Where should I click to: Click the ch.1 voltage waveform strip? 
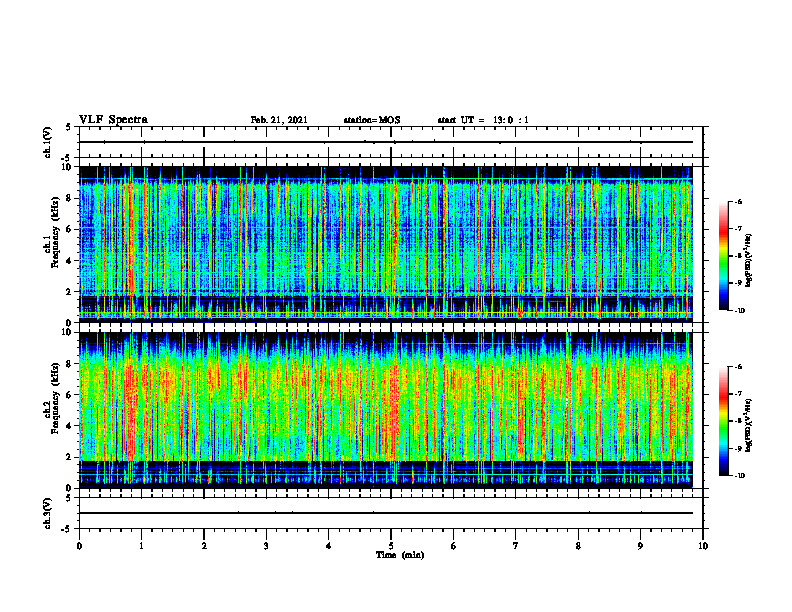tap(391, 142)
